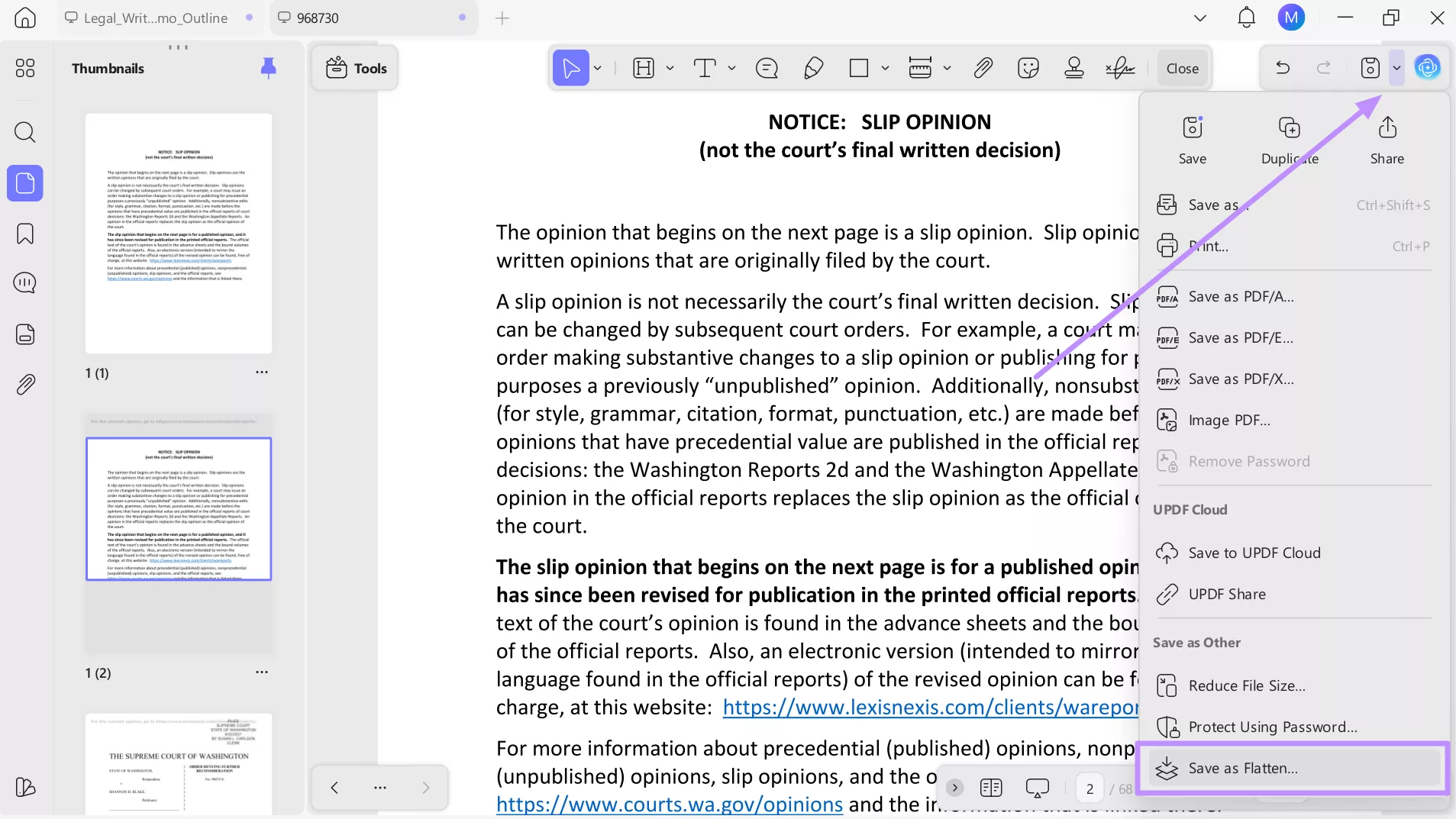Click Save in the dropdown panel
Viewport: 1456px width, 819px height.
pos(1192,140)
